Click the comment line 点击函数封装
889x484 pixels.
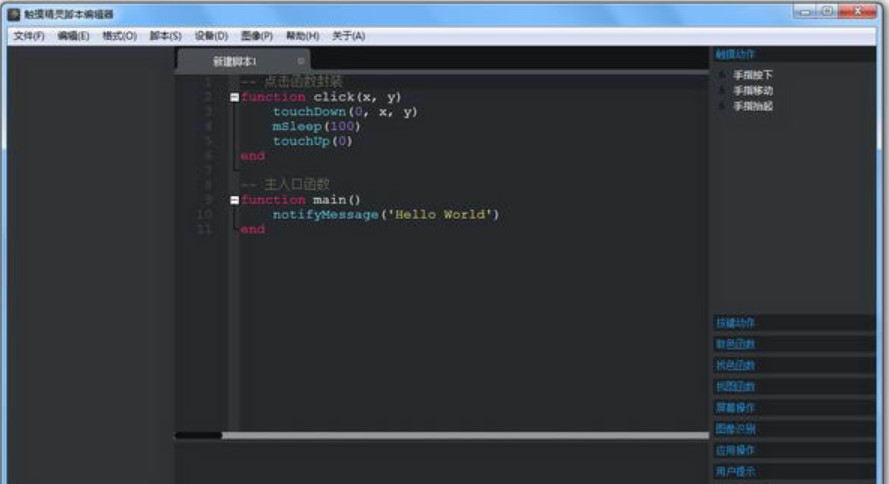pos(291,82)
